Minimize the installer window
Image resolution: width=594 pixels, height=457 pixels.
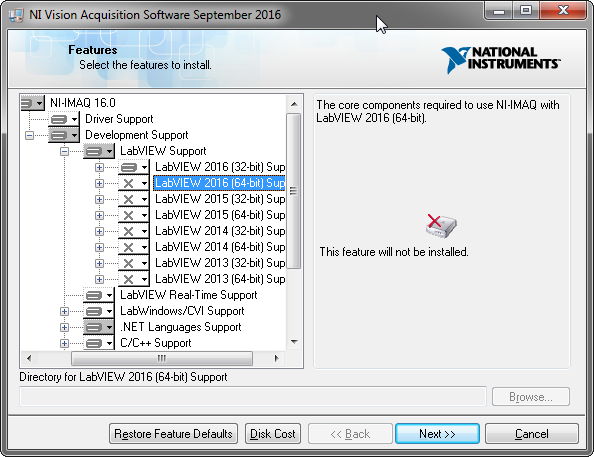[499, 11]
